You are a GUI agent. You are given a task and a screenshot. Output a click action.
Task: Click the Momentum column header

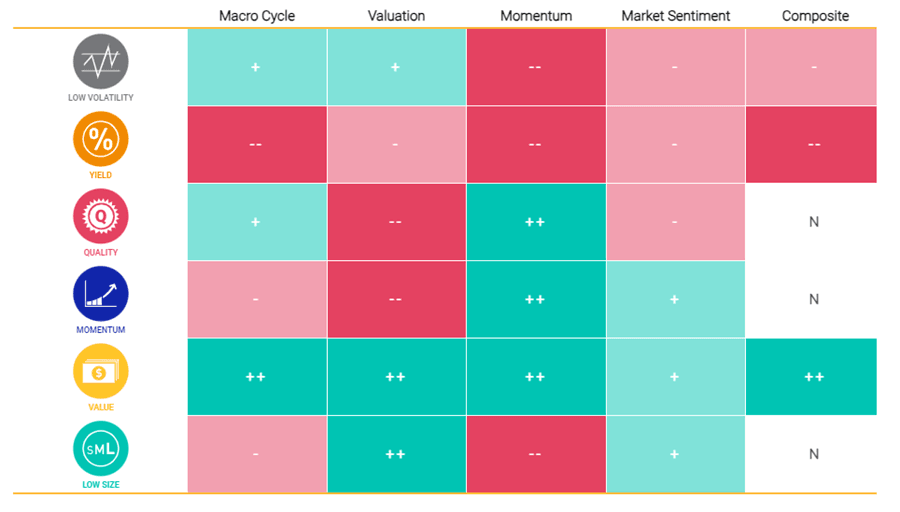[x=535, y=16]
